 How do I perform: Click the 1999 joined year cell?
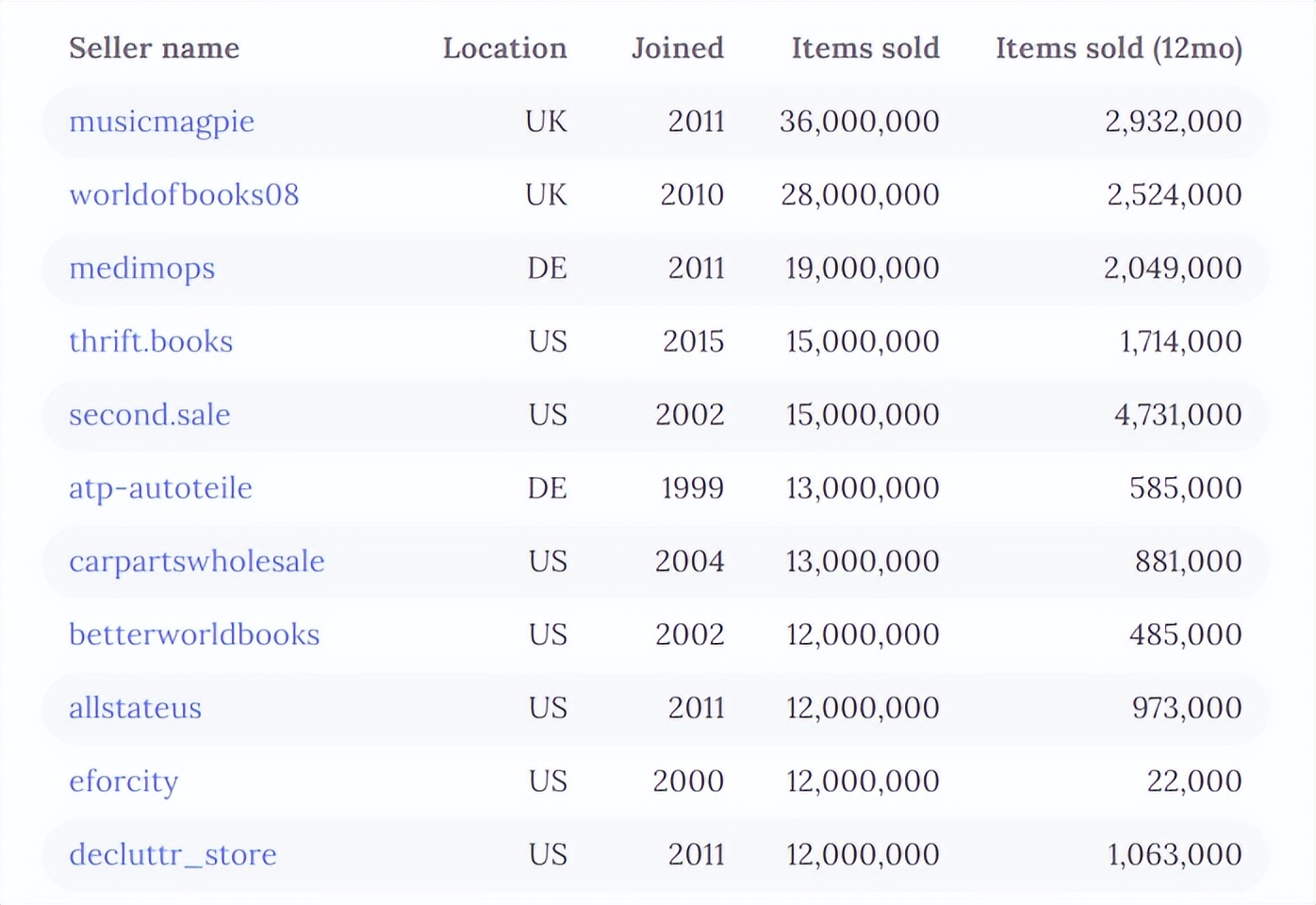click(x=692, y=488)
